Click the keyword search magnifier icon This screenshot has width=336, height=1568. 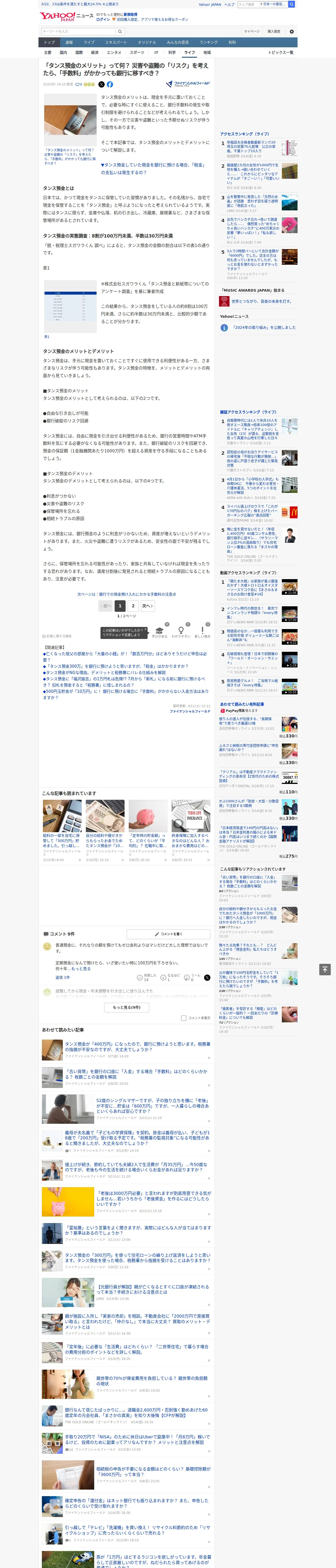(x=120, y=31)
